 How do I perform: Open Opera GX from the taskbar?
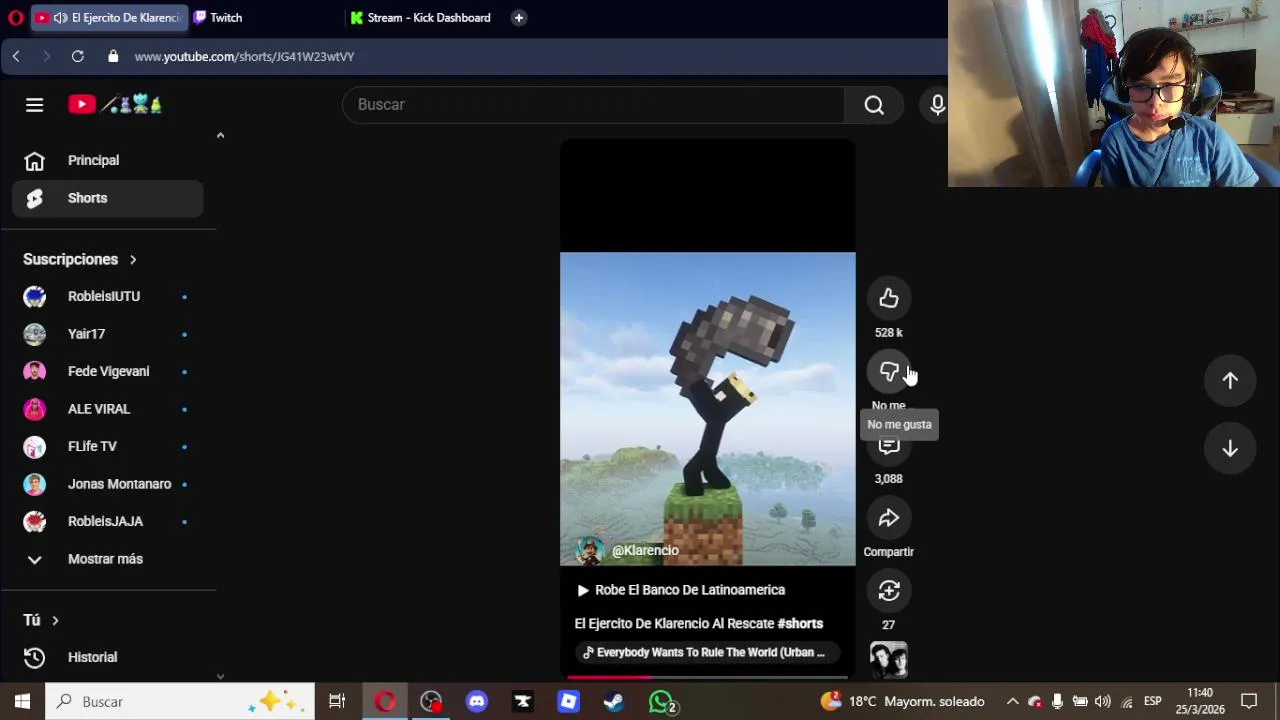(x=385, y=702)
